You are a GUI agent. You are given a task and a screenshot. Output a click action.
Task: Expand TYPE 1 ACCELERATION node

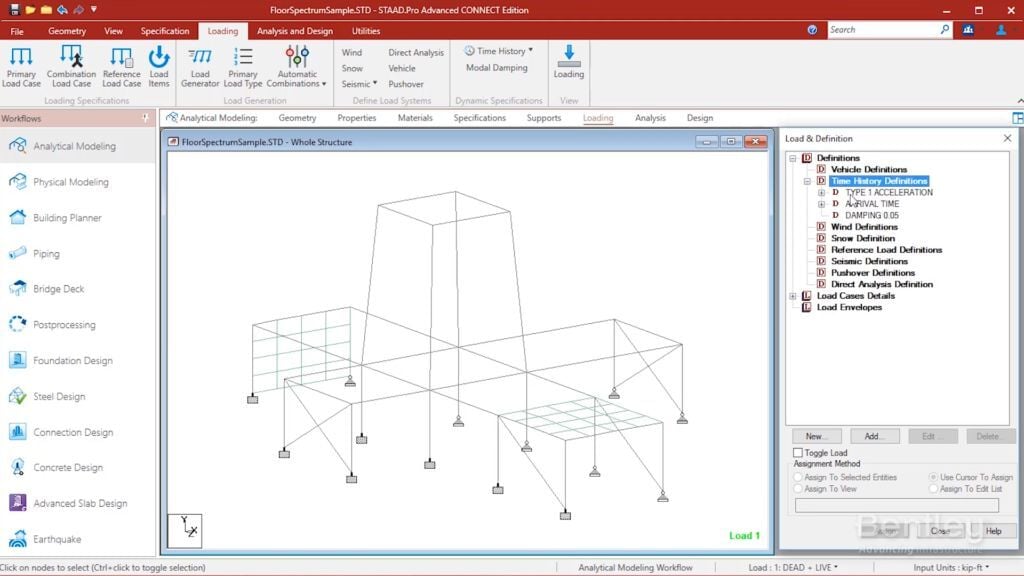822,193
